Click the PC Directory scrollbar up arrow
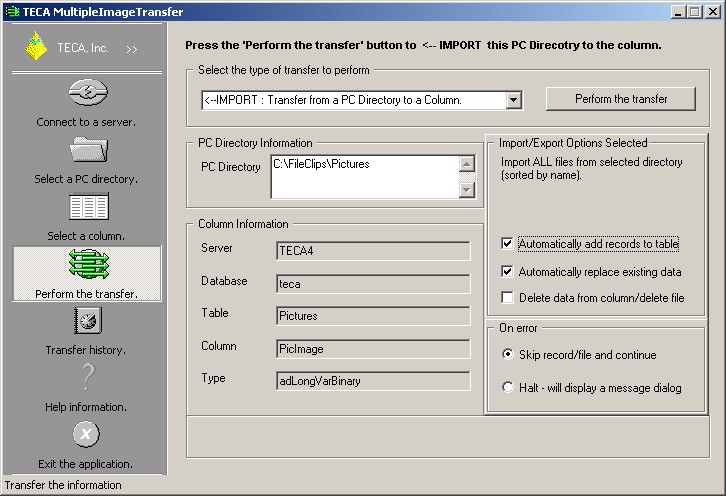Image resolution: width=726 pixels, height=496 pixels. tap(467, 163)
